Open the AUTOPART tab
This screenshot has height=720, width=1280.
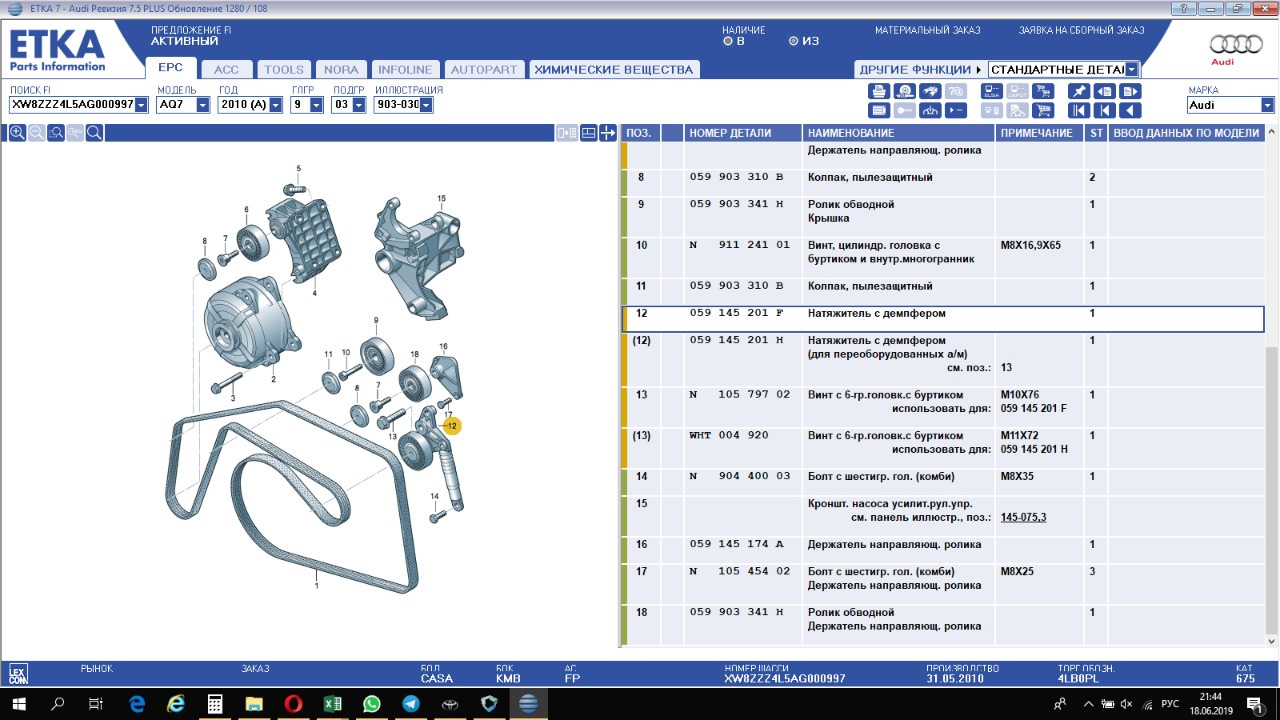coord(484,70)
